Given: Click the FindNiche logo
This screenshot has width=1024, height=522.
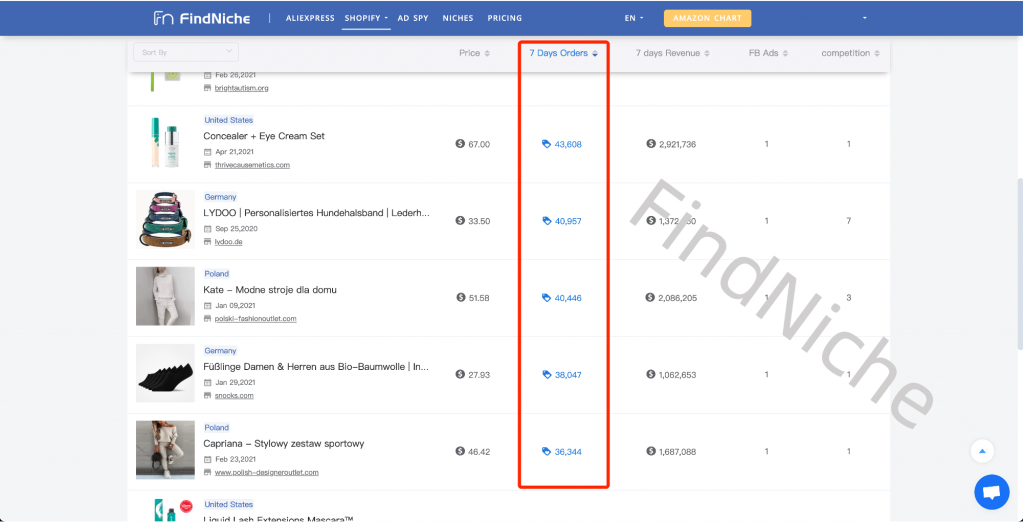Looking at the screenshot, I should [202, 18].
